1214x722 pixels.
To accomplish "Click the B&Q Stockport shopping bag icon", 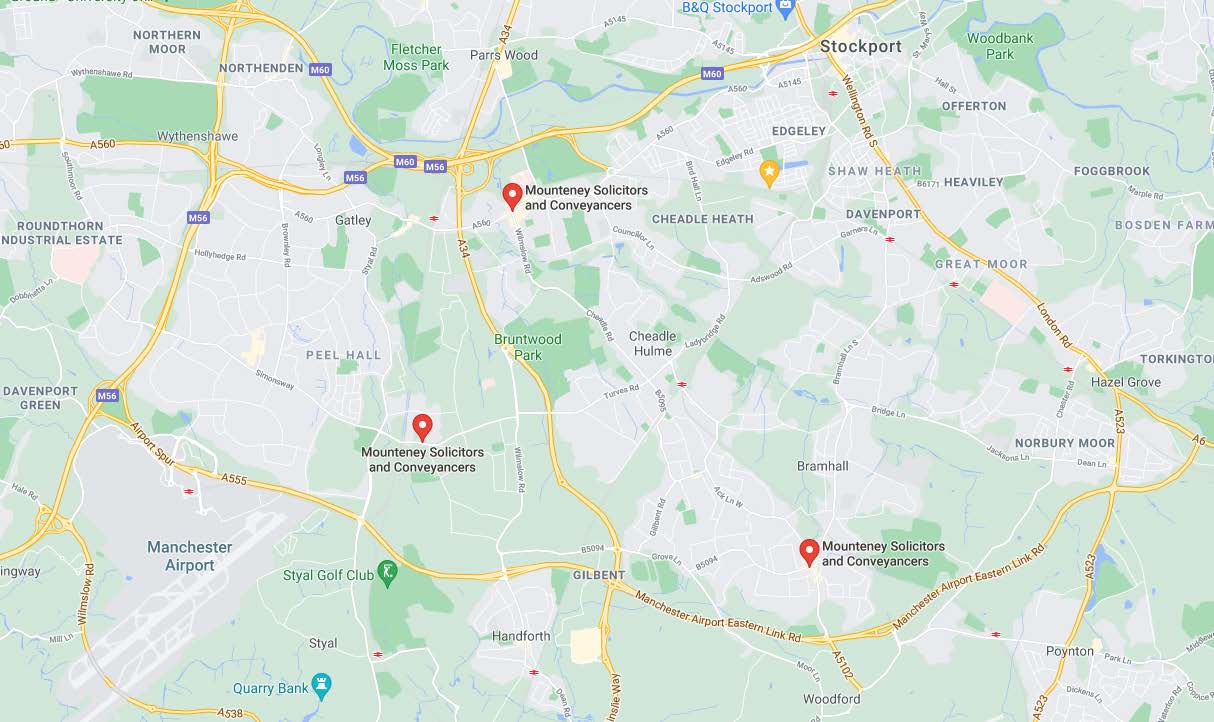I will point(785,8).
